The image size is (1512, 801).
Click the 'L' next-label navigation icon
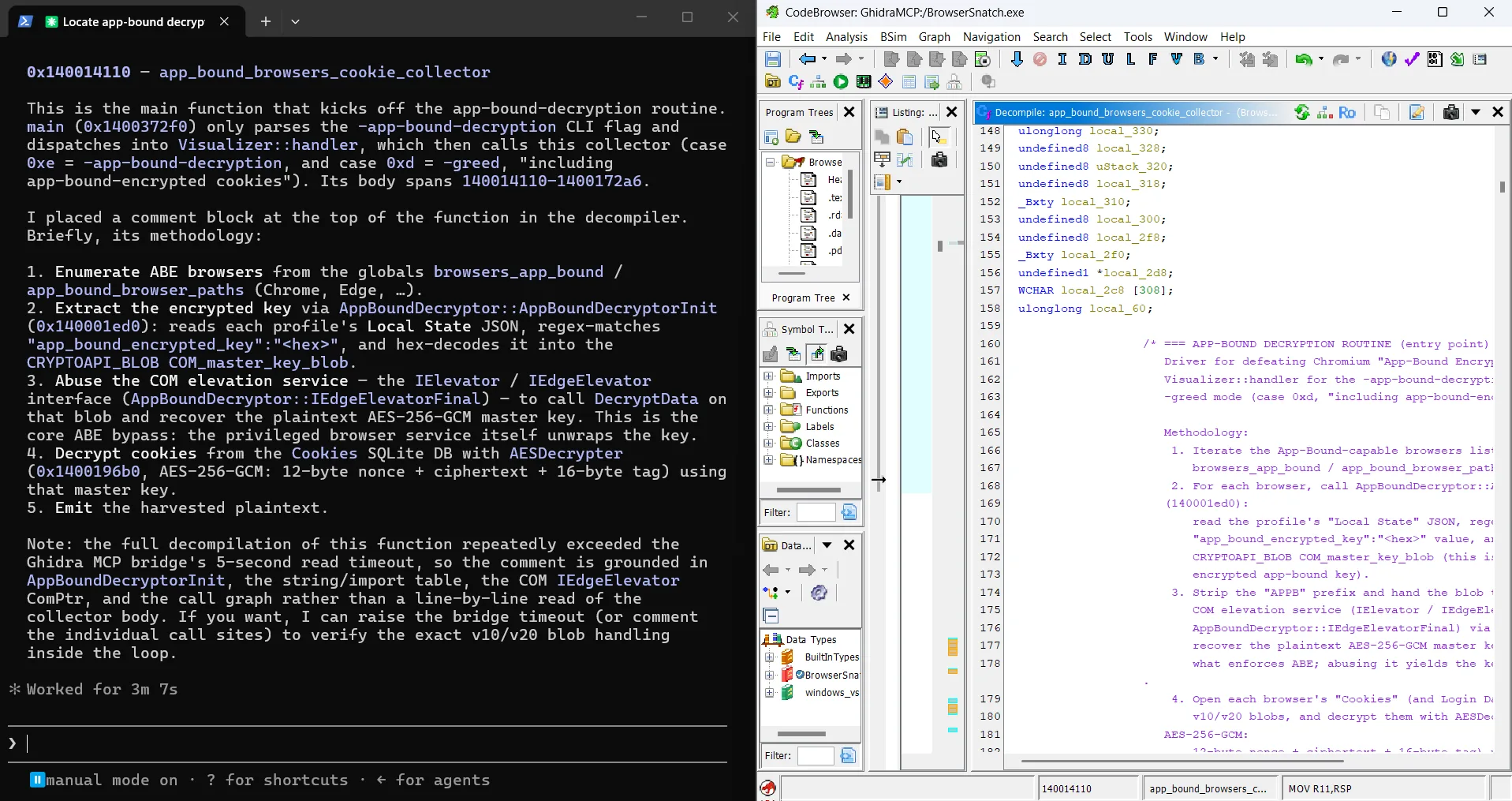tap(1131, 59)
